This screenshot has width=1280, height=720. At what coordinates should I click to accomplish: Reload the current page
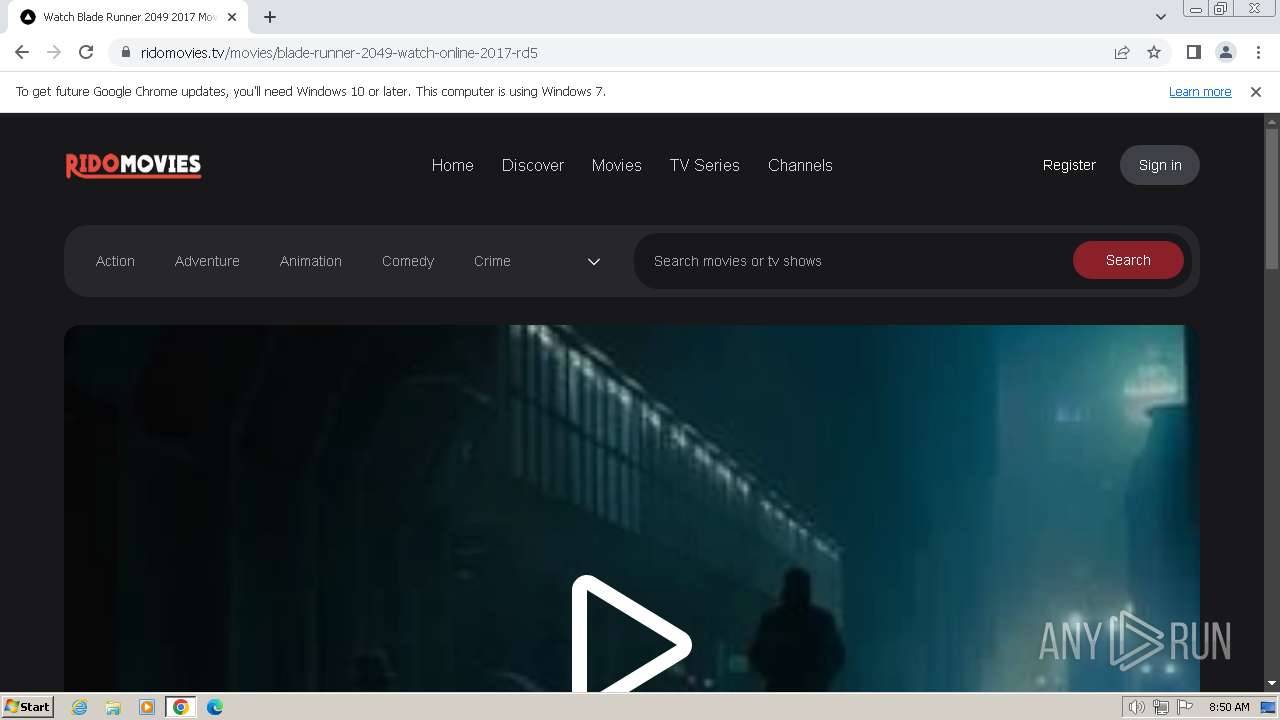click(x=86, y=52)
